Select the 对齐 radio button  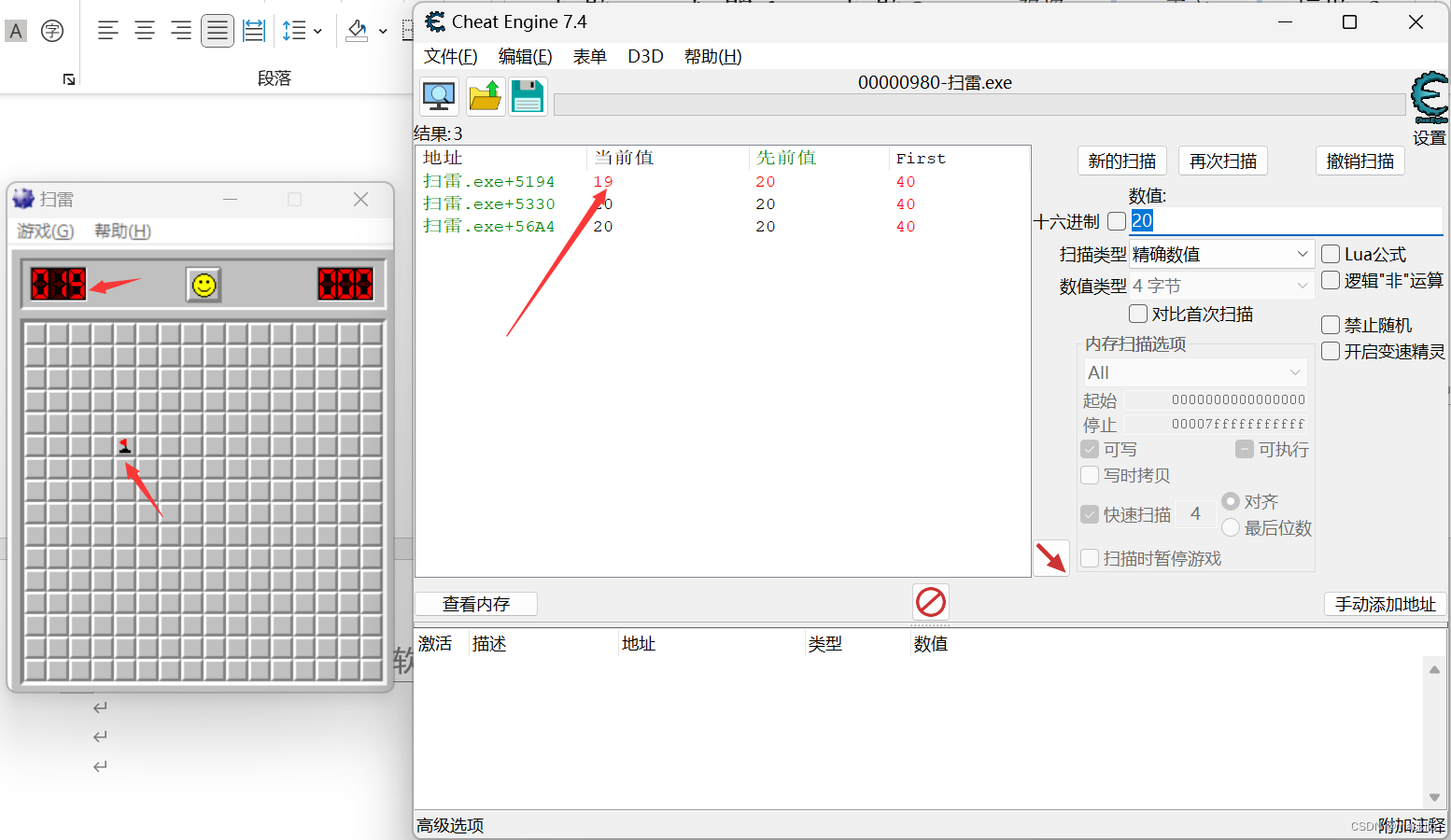[1231, 501]
